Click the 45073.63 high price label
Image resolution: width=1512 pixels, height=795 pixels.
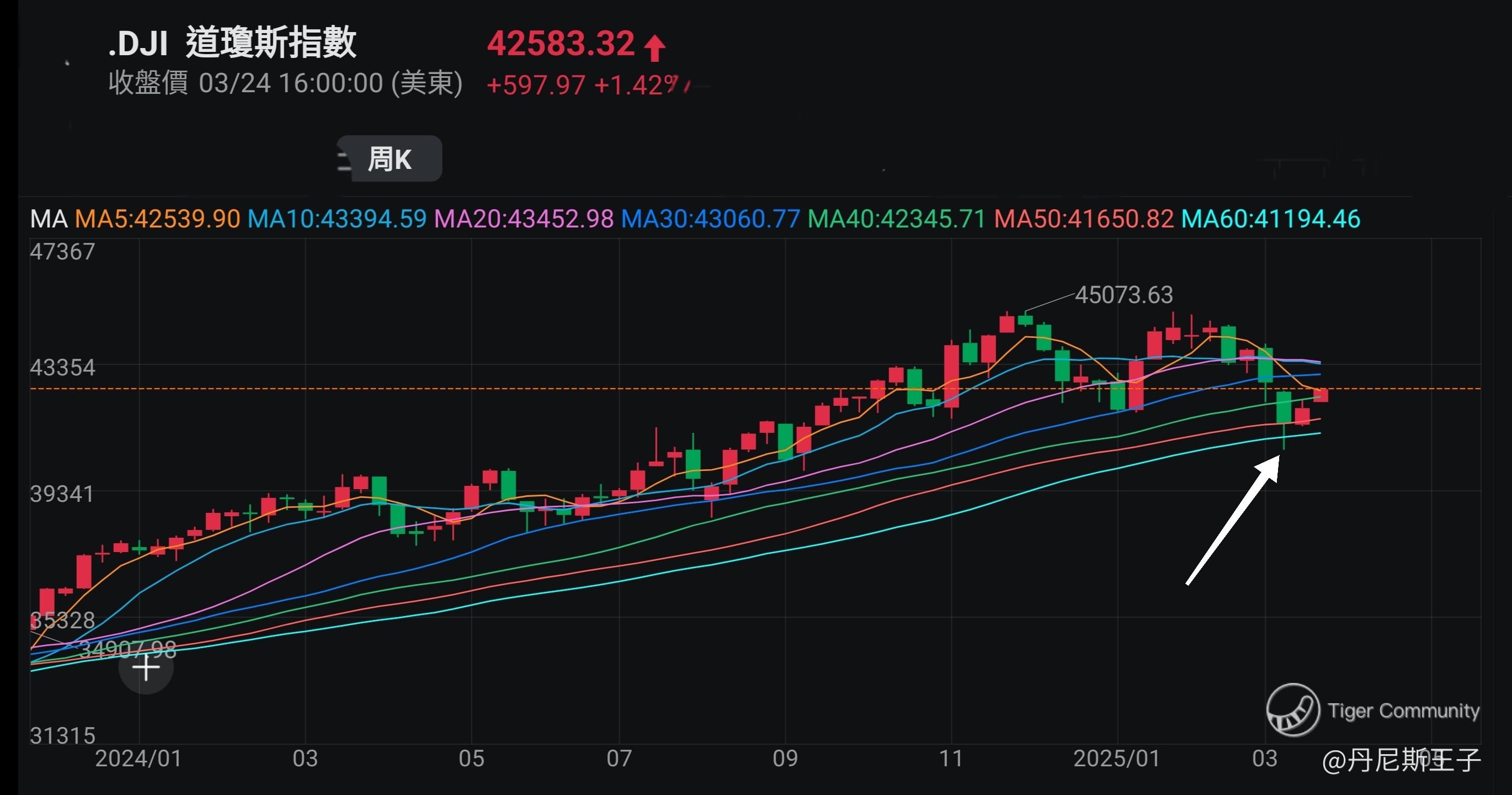point(1123,295)
